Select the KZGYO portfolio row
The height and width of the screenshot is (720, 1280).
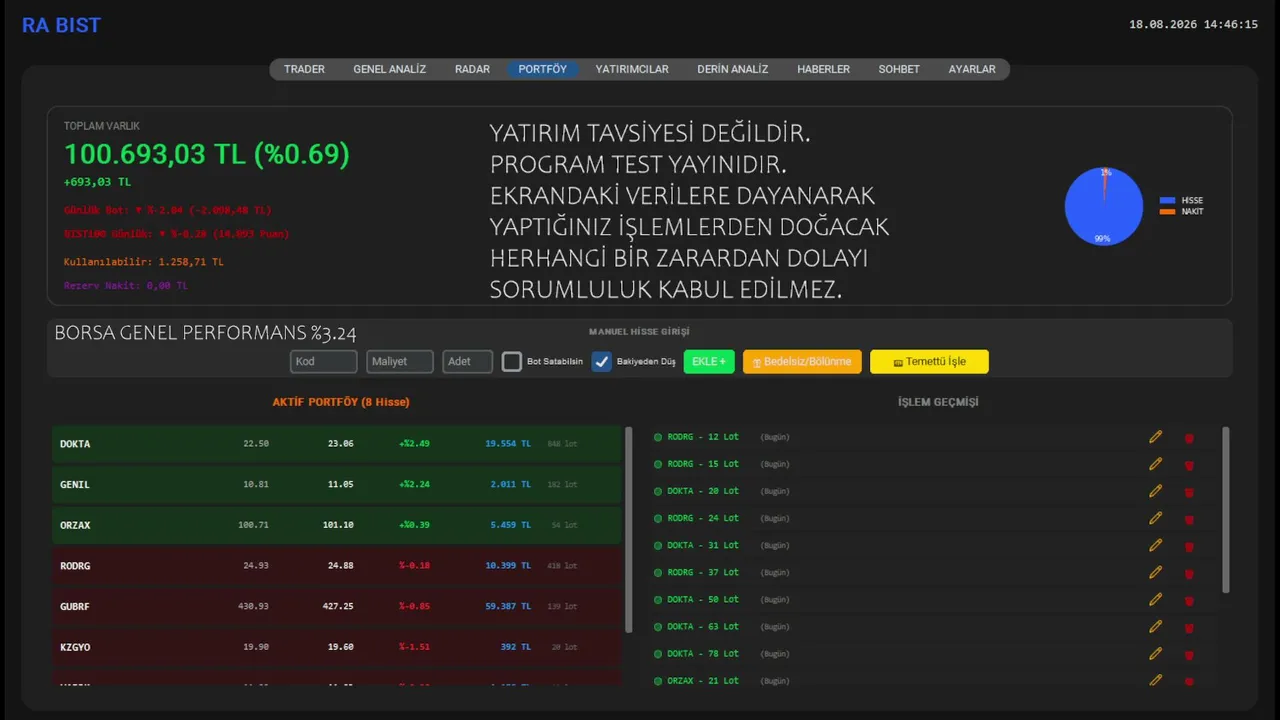pyautogui.click(x=337, y=647)
